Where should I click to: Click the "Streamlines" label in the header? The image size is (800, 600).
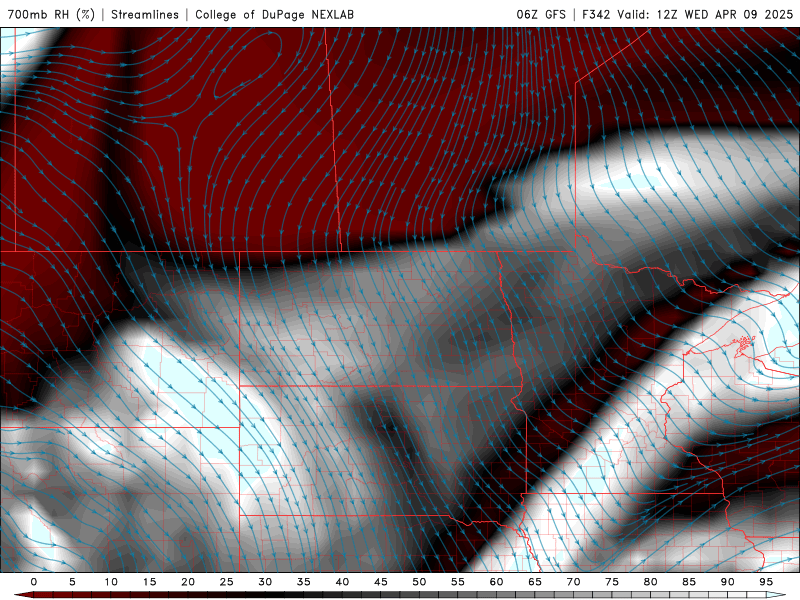point(145,14)
